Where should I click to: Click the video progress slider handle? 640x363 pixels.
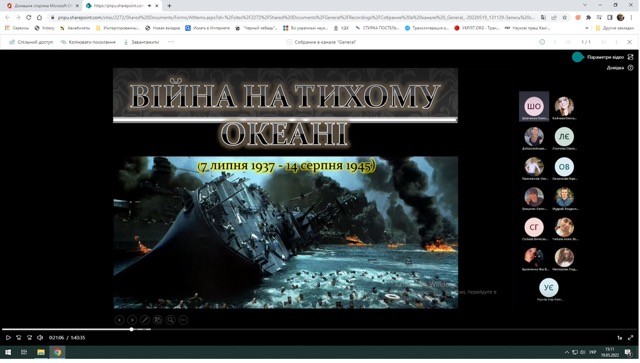(x=131, y=329)
